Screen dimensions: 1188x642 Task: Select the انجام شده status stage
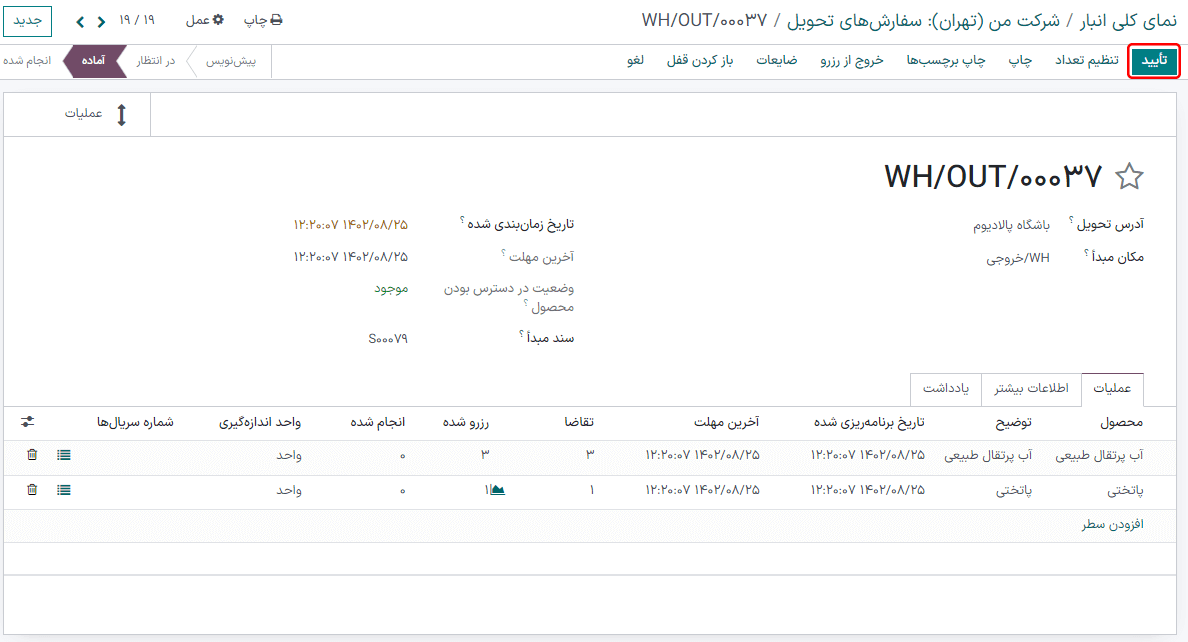tap(27, 61)
